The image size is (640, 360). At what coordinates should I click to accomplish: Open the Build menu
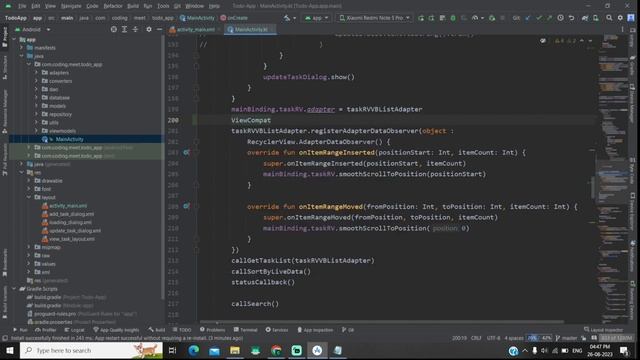pos(133,6)
